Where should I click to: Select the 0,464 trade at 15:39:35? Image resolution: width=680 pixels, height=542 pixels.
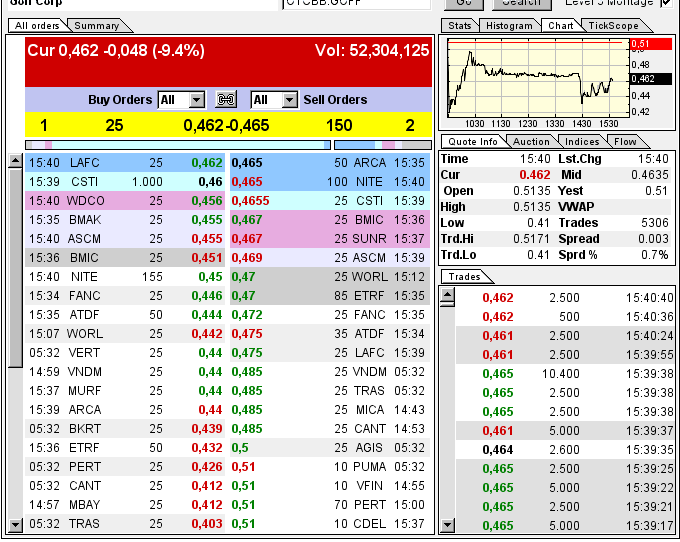coord(566,450)
